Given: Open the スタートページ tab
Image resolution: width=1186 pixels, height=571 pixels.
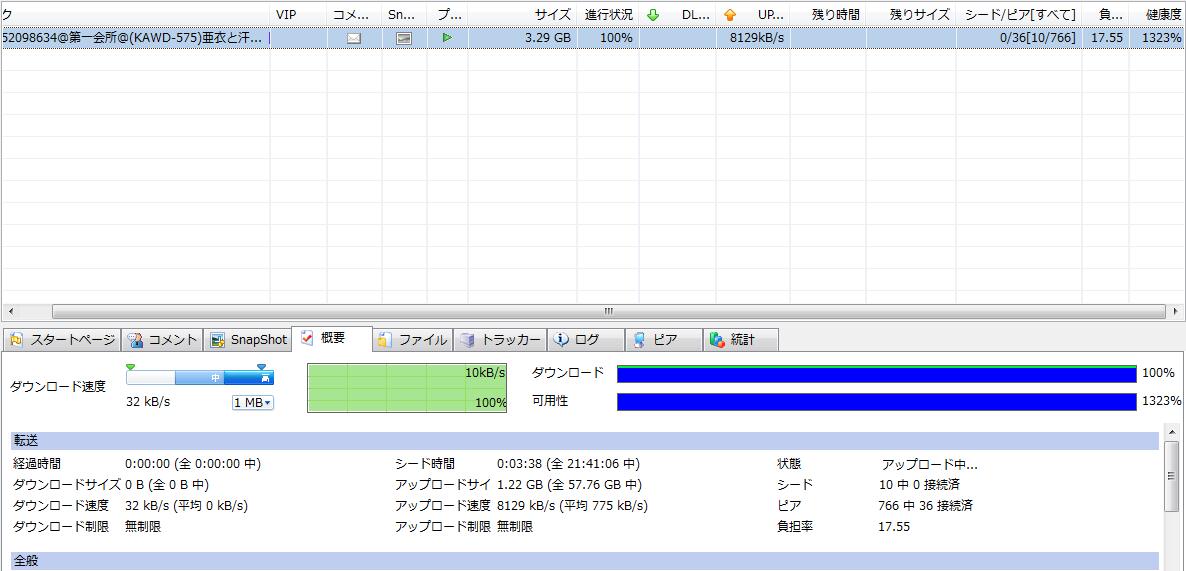Looking at the screenshot, I should pyautogui.click(x=63, y=340).
